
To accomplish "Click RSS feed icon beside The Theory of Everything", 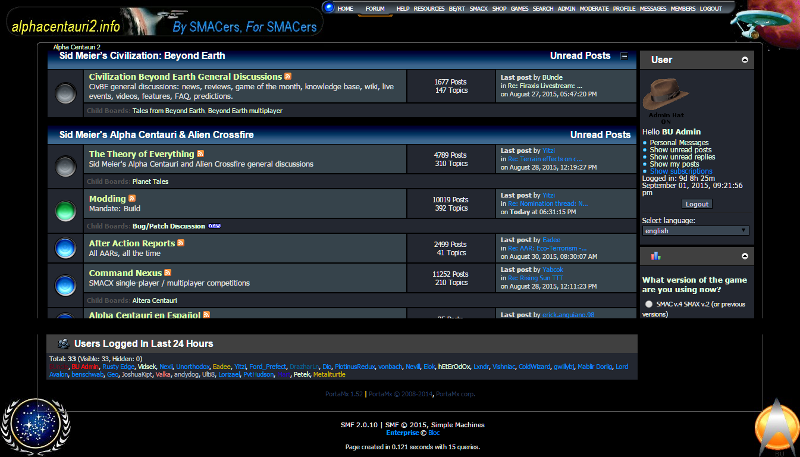I will (x=200, y=154).
